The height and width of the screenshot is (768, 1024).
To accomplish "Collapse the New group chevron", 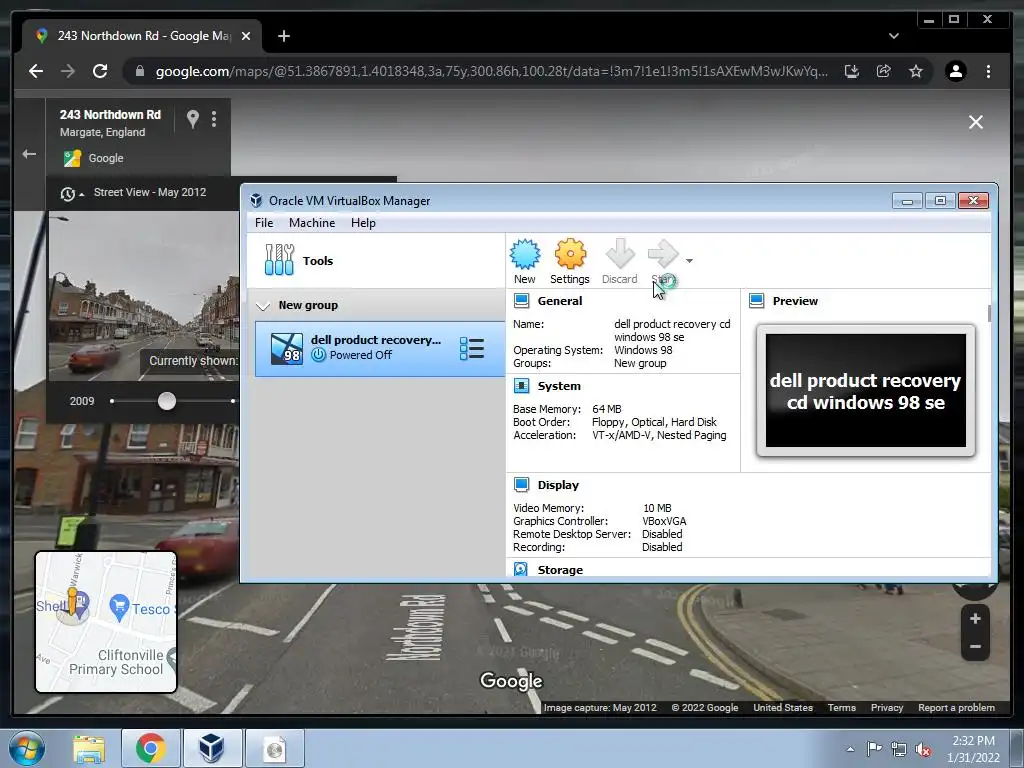I will (263, 306).
